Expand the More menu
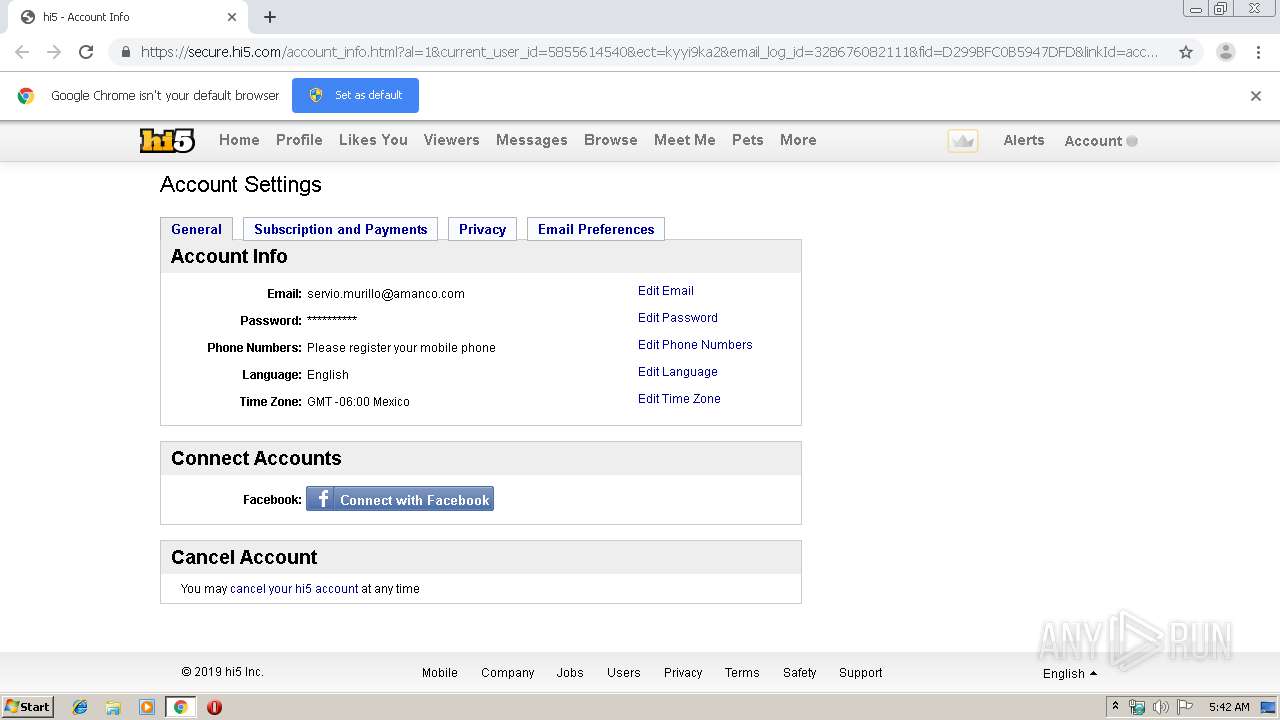This screenshot has height=720, width=1280. (x=798, y=140)
